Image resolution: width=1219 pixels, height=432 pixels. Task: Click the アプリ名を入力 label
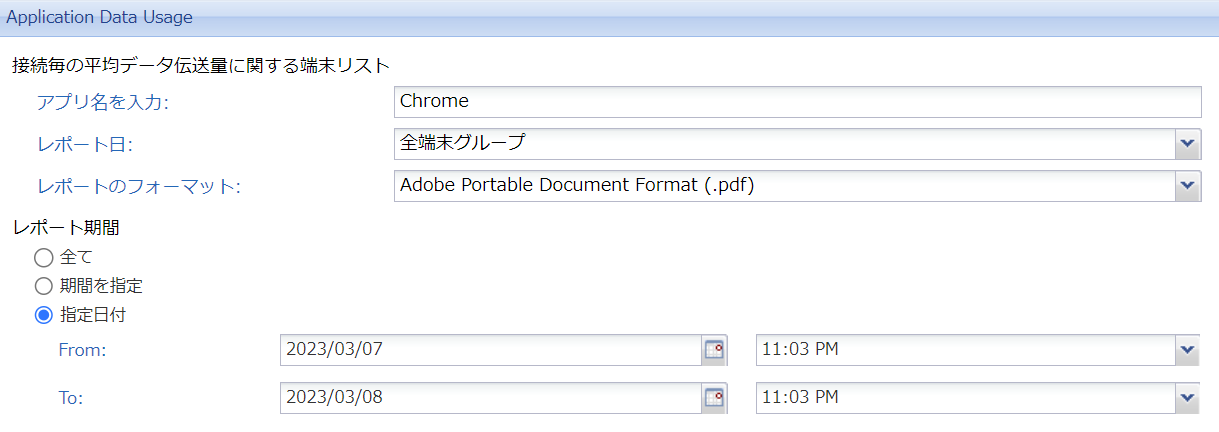click(x=103, y=102)
